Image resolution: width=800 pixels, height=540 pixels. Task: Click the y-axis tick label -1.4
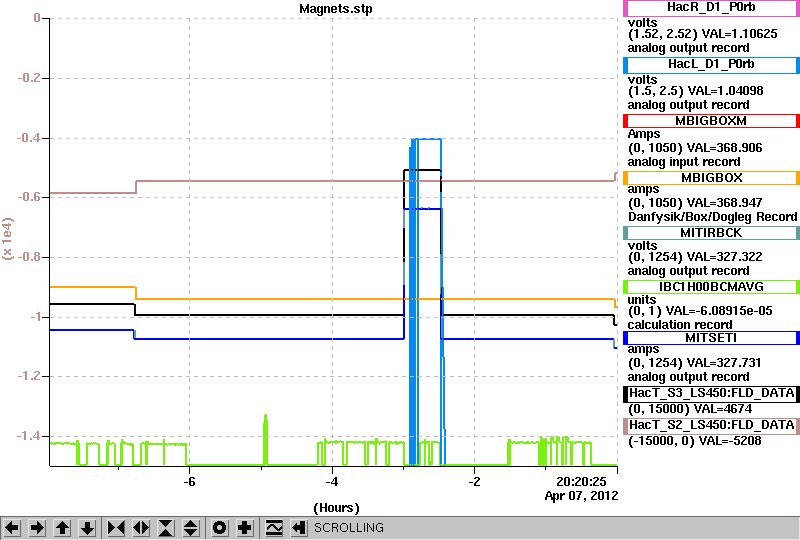29,436
